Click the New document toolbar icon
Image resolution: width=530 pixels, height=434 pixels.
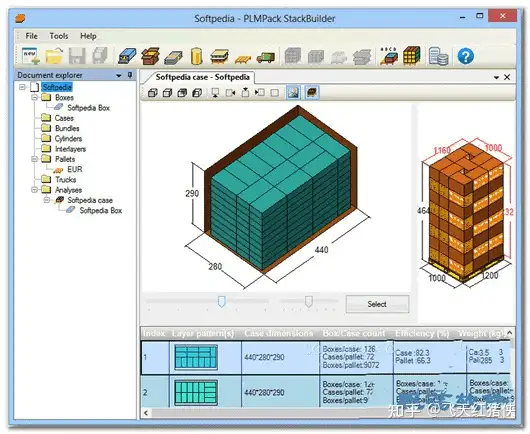[x=31, y=56]
